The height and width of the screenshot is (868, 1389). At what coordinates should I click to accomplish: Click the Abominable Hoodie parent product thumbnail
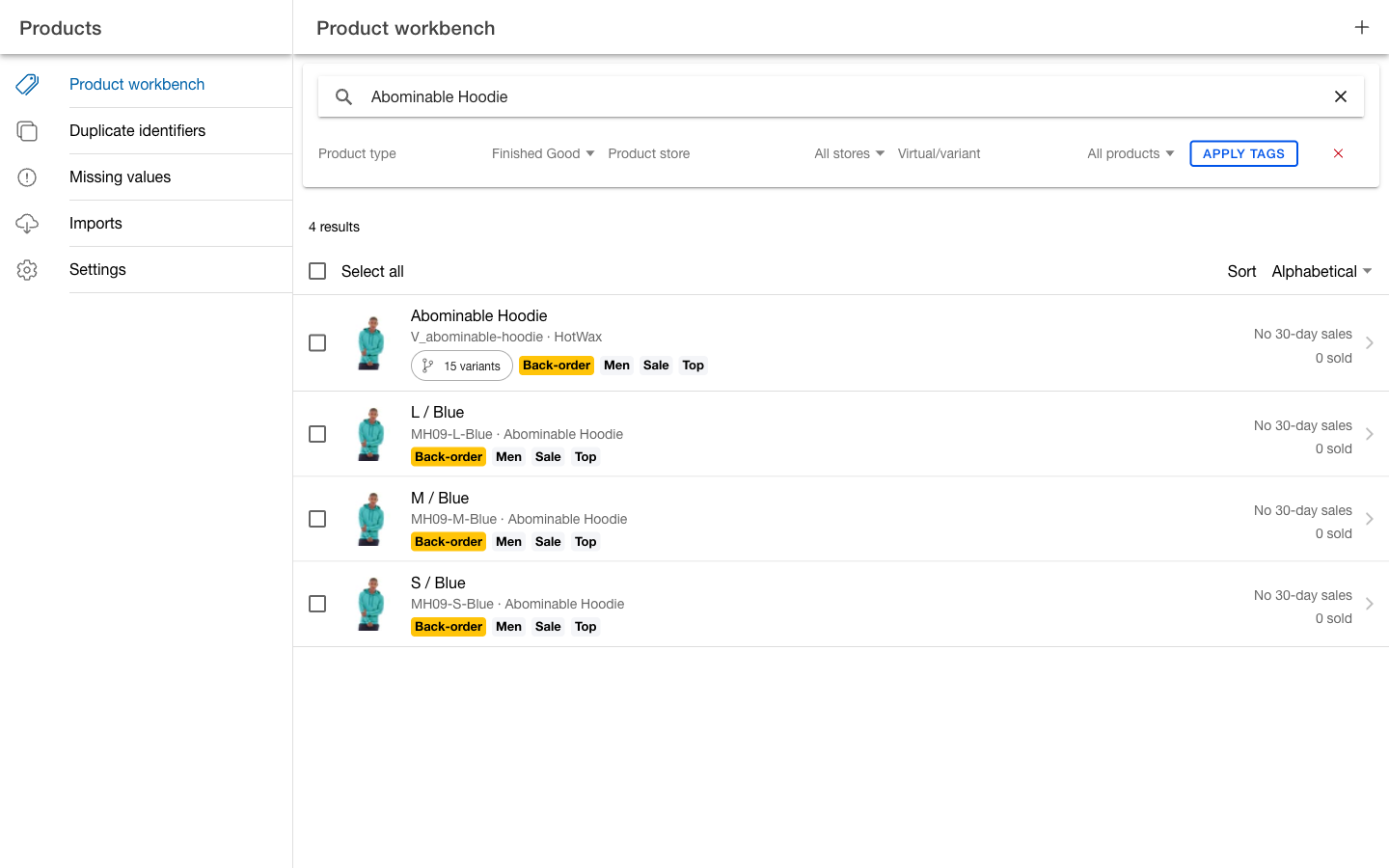click(370, 343)
